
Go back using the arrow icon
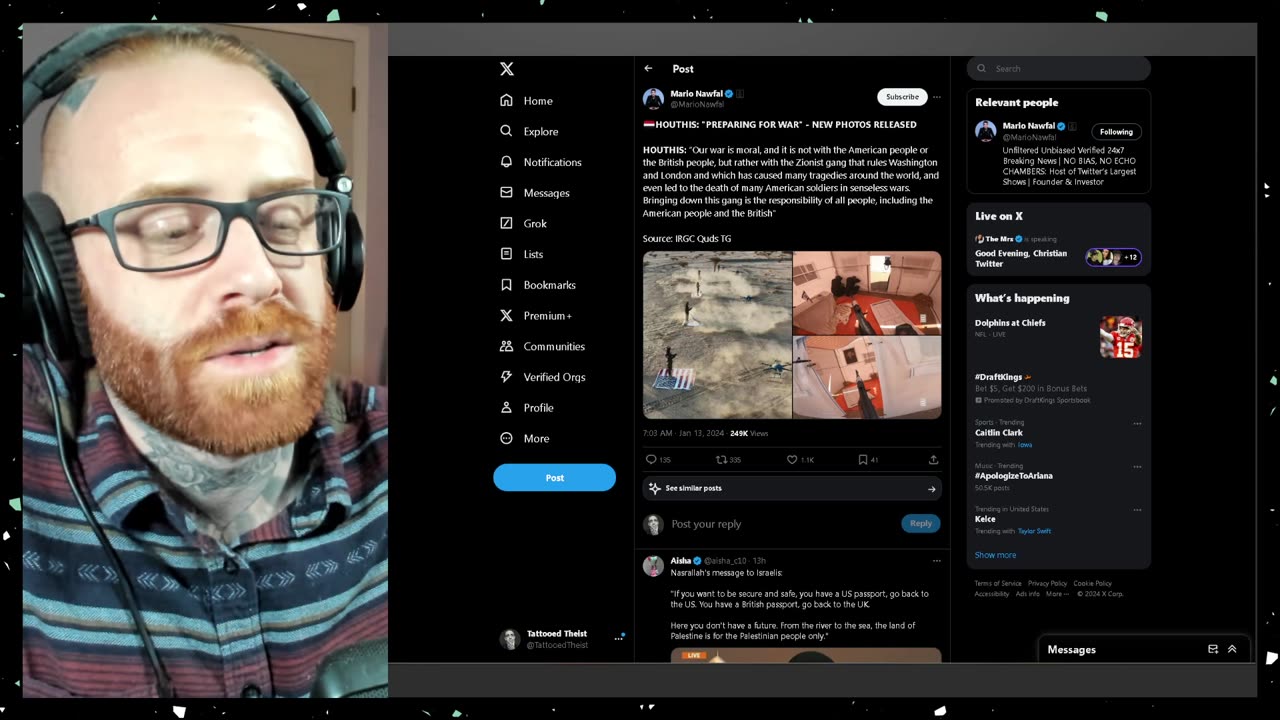pyautogui.click(x=648, y=69)
